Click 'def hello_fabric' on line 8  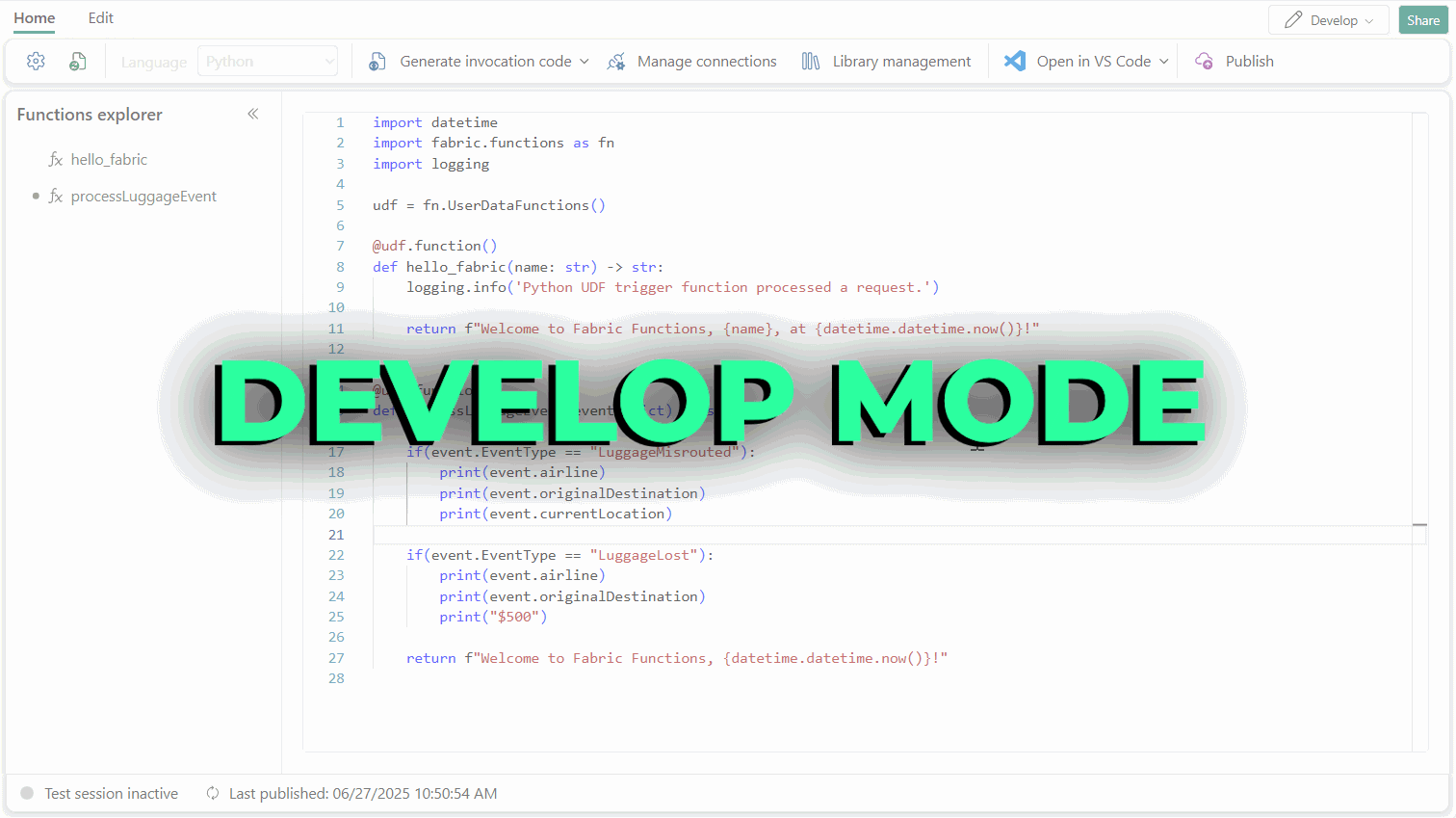point(439,267)
